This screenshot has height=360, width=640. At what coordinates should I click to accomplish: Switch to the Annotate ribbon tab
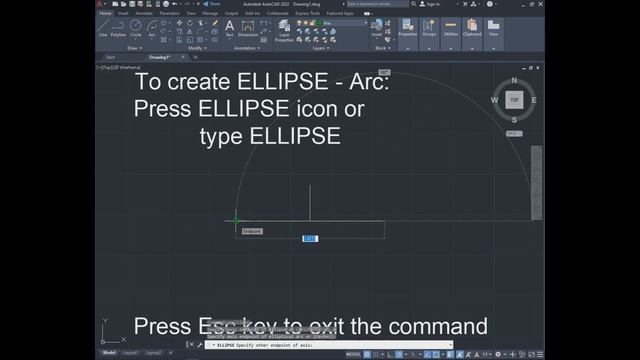[x=144, y=13]
